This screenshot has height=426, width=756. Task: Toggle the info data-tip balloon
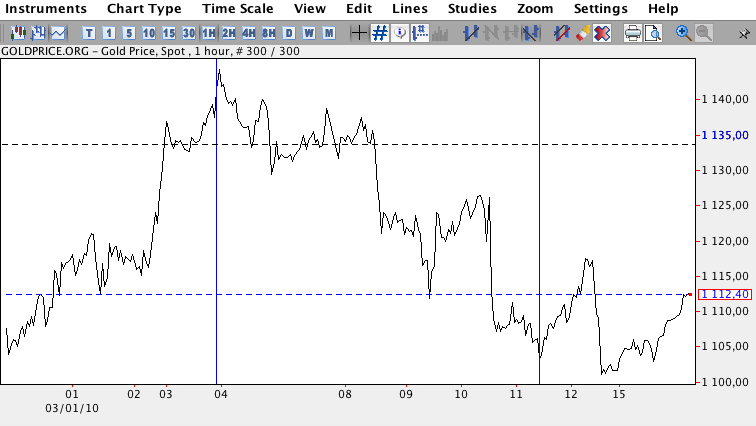point(400,33)
